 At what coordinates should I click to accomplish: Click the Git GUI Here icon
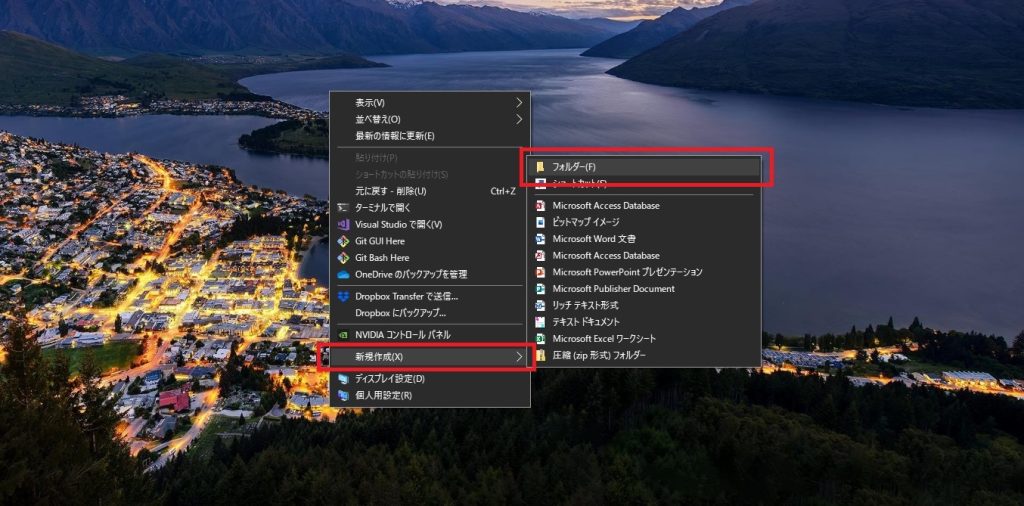tap(343, 241)
